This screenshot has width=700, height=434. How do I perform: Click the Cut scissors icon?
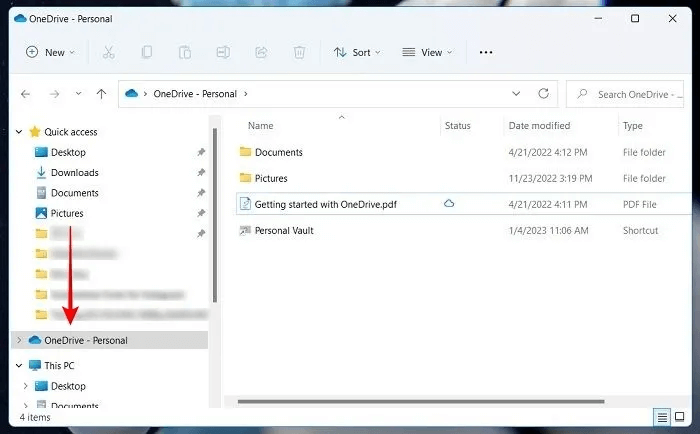(108, 52)
